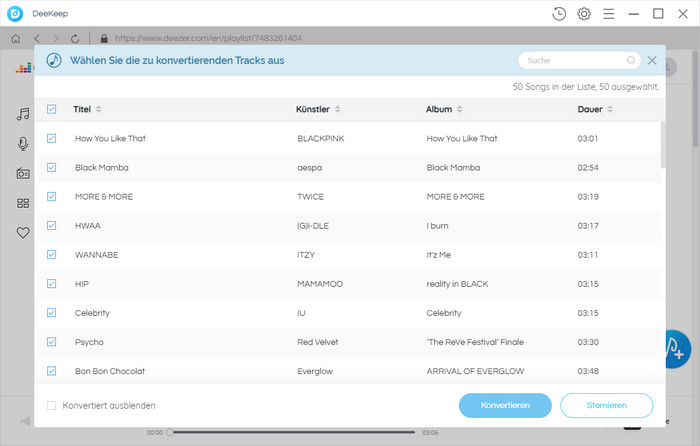Open Explore grid icon in sidebar
The image size is (700, 446).
(x=23, y=203)
